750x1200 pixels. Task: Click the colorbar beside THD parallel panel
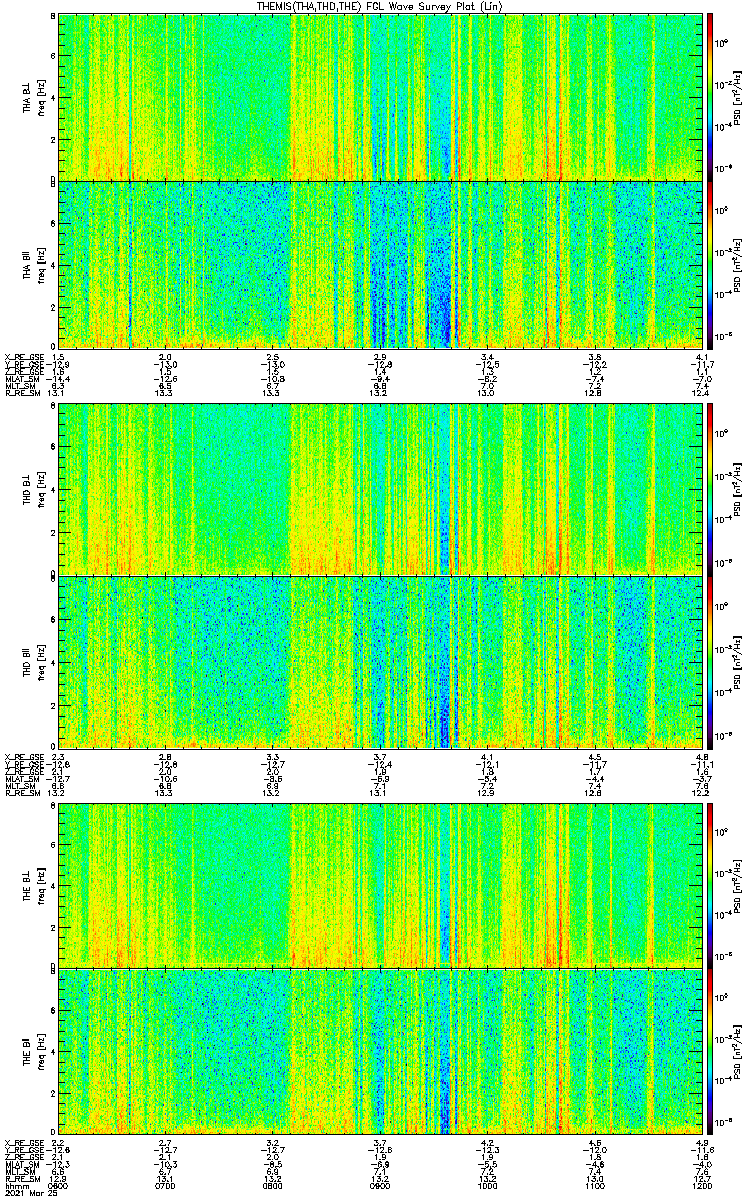tap(710, 661)
